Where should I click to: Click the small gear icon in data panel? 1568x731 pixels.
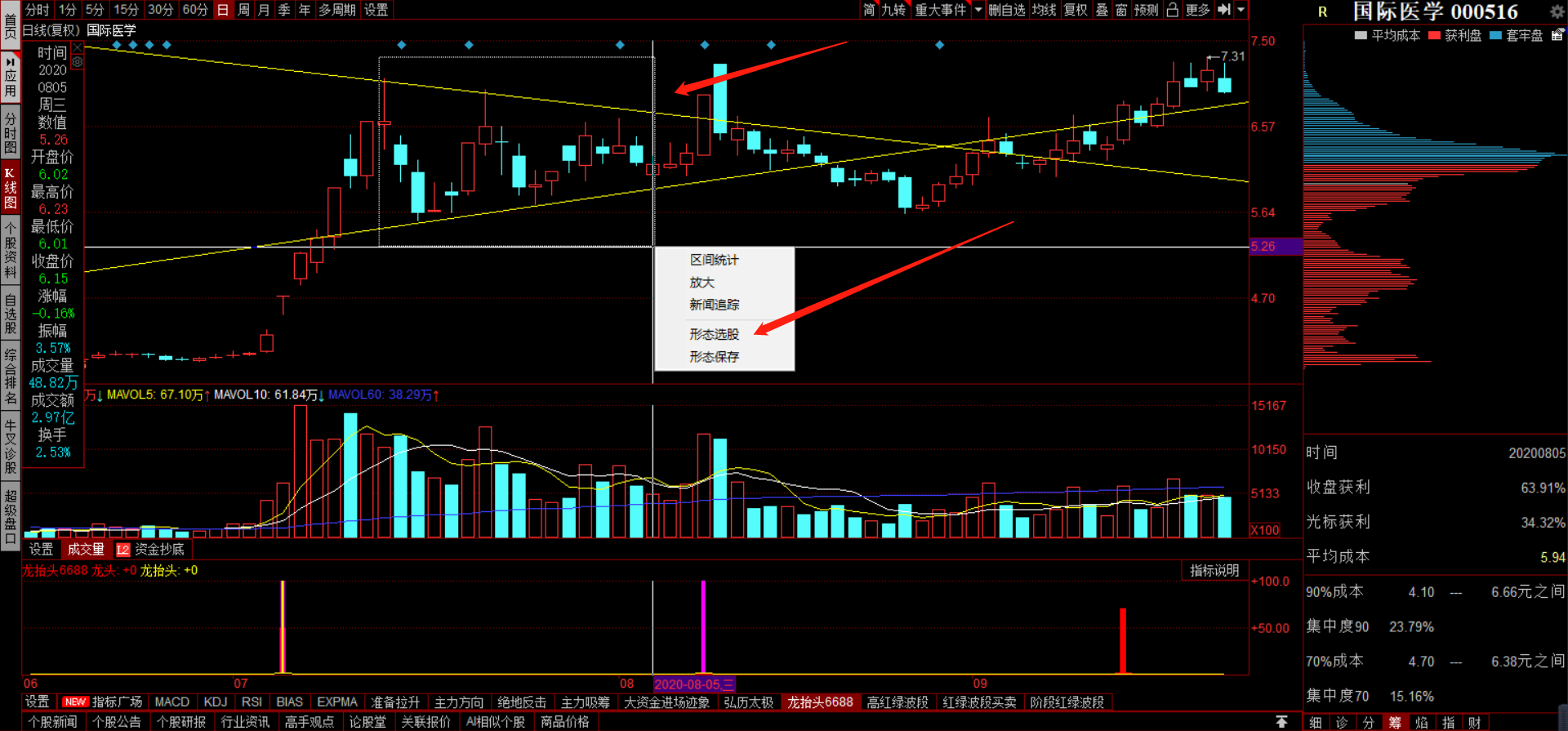[78, 62]
